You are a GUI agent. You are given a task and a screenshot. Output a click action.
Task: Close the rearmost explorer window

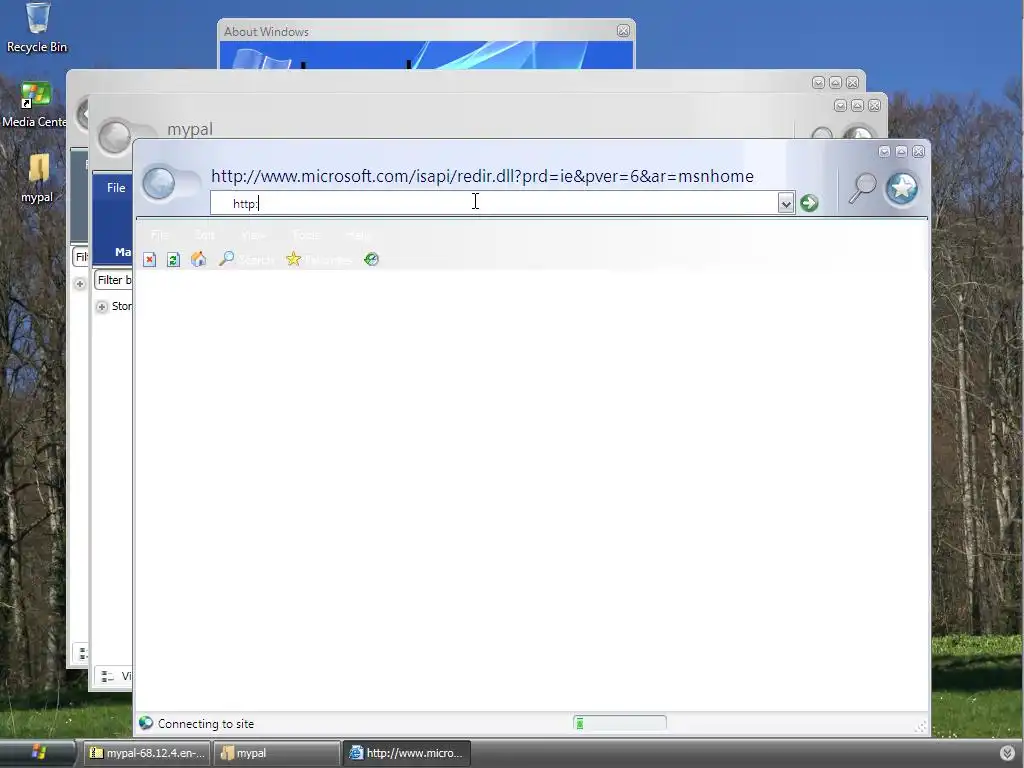pyautogui.click(x=852, y=83)
